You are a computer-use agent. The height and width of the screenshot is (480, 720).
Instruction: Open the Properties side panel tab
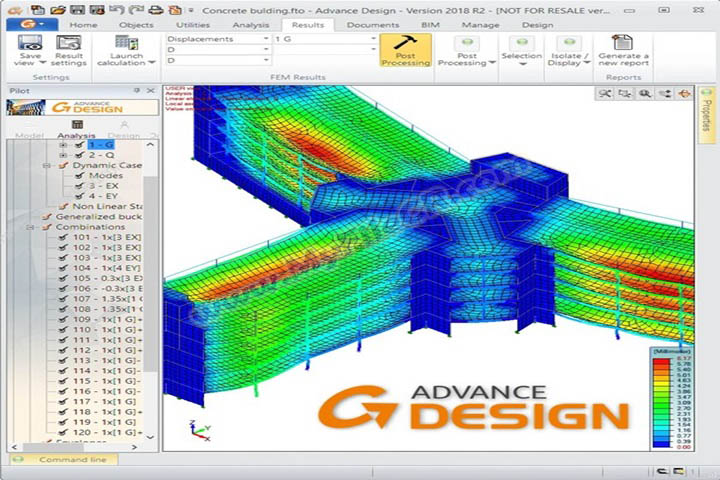(x=707, y=115)
